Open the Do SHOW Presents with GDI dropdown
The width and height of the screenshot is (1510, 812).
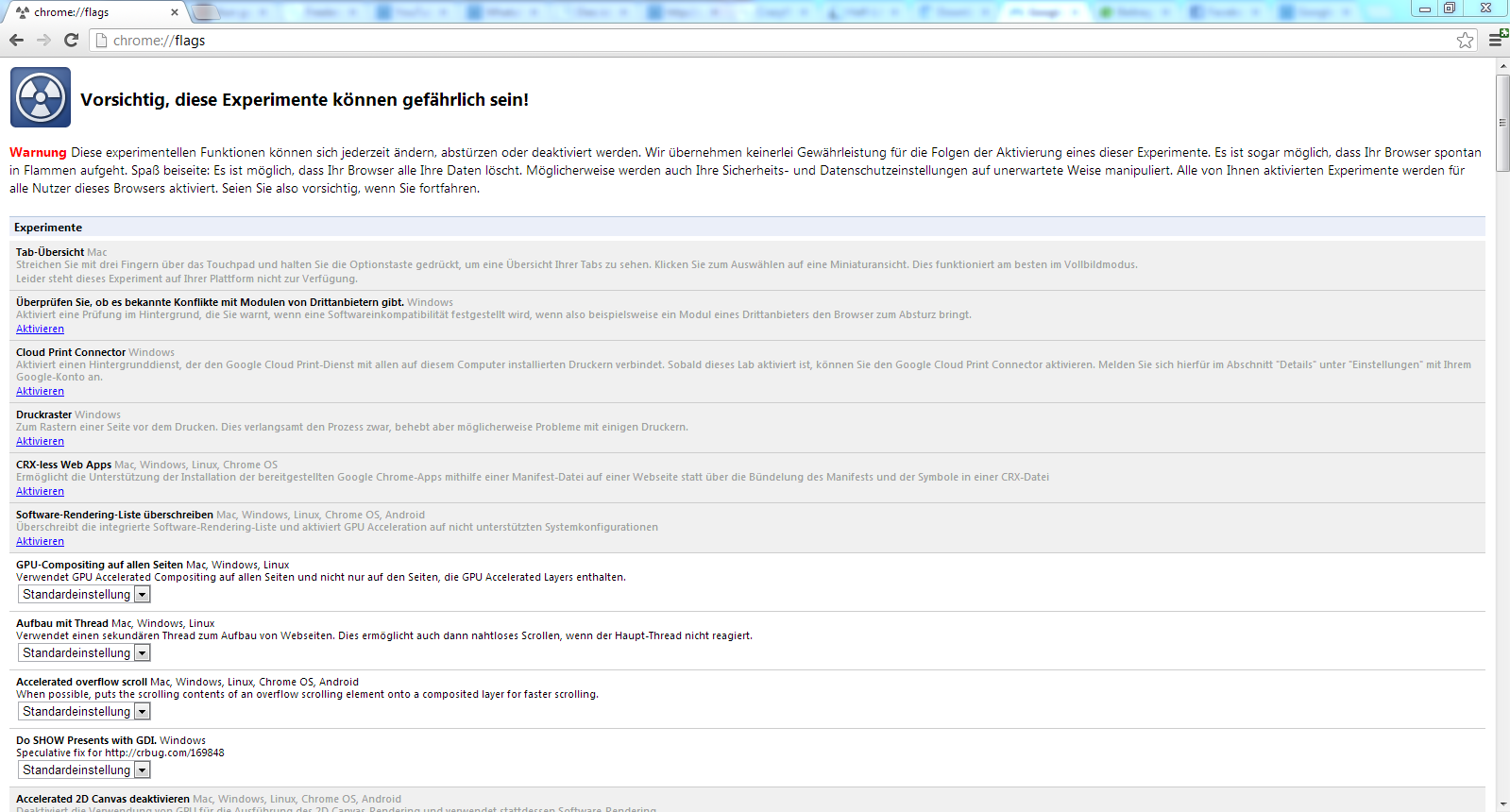[85, 770]
